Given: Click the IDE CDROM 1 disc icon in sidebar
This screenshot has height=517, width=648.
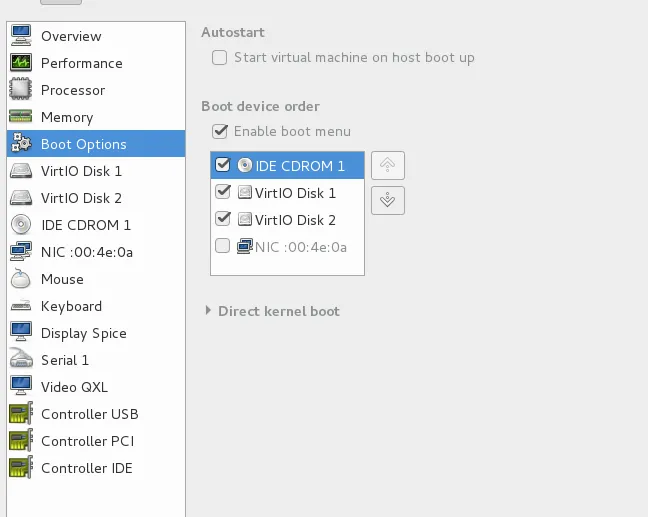Looking at the screenshot, I should [x=21, y=225].
